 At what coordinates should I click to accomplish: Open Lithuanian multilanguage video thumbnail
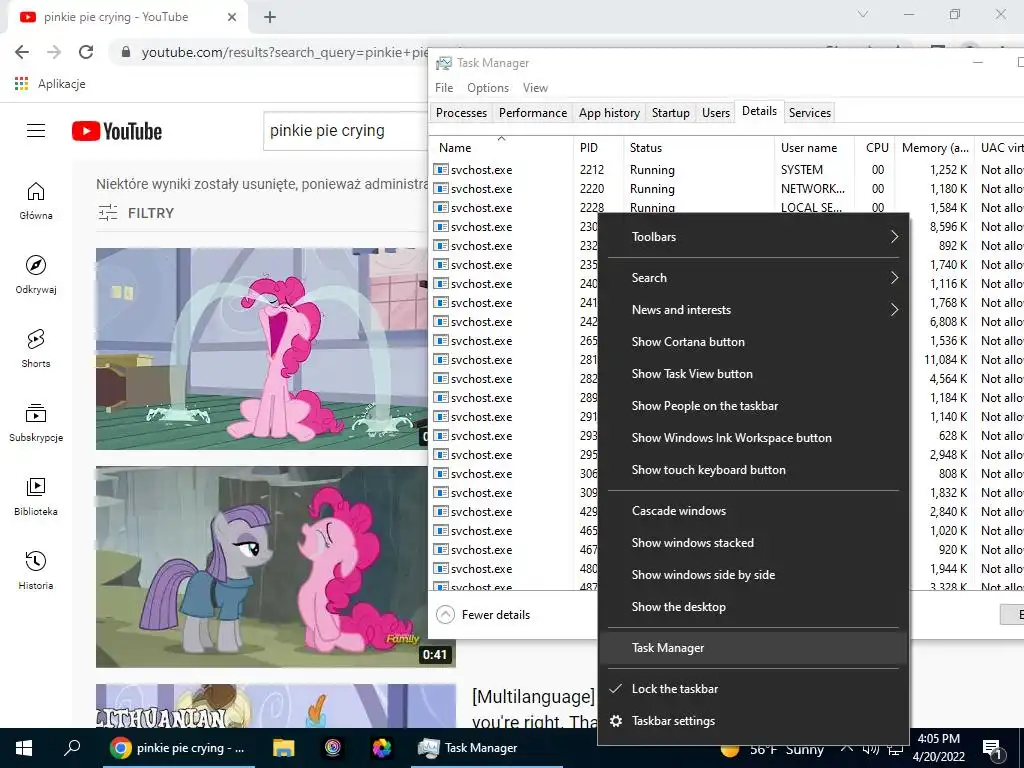276,706
